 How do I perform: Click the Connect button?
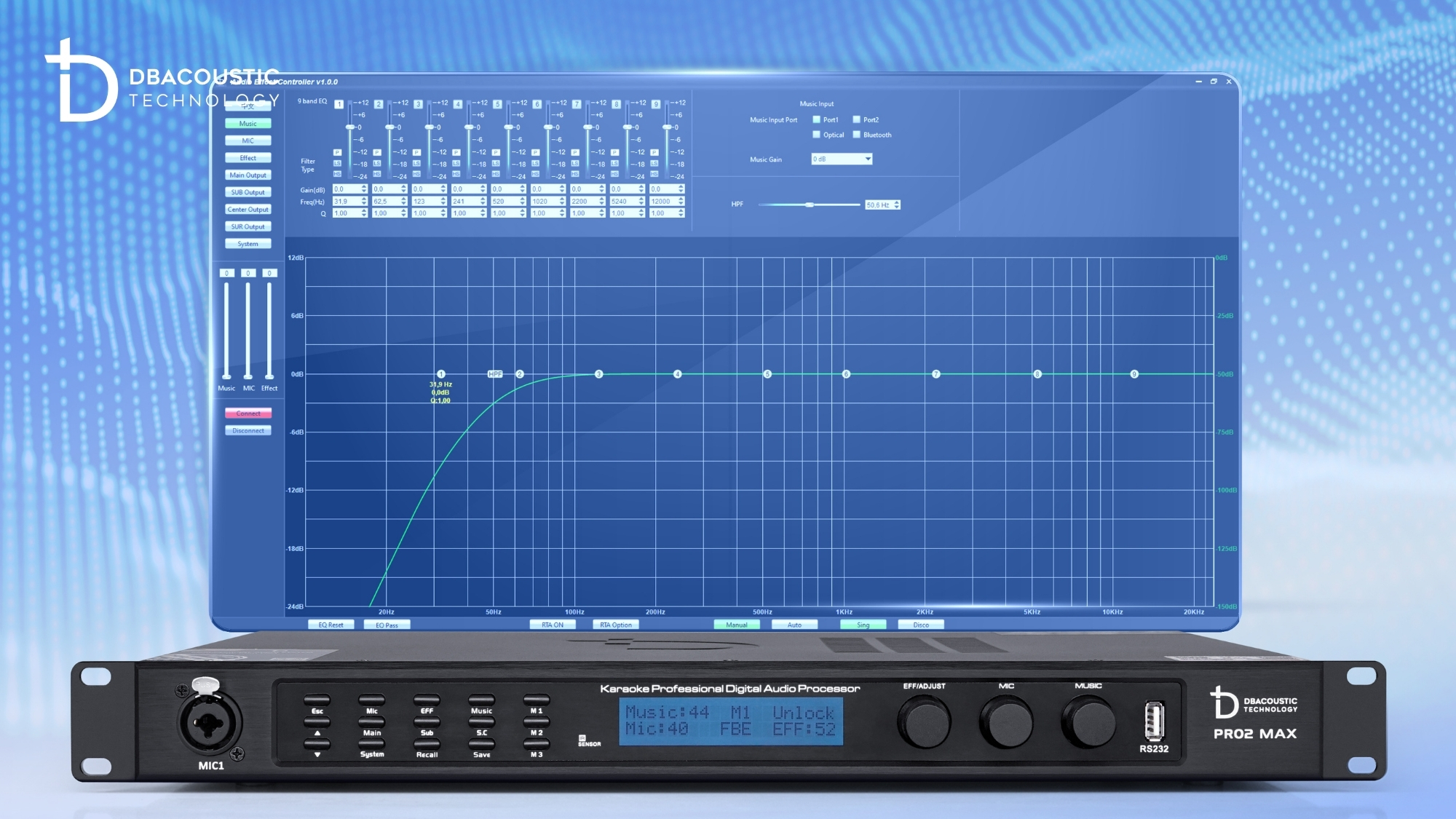tap(248, 414)
